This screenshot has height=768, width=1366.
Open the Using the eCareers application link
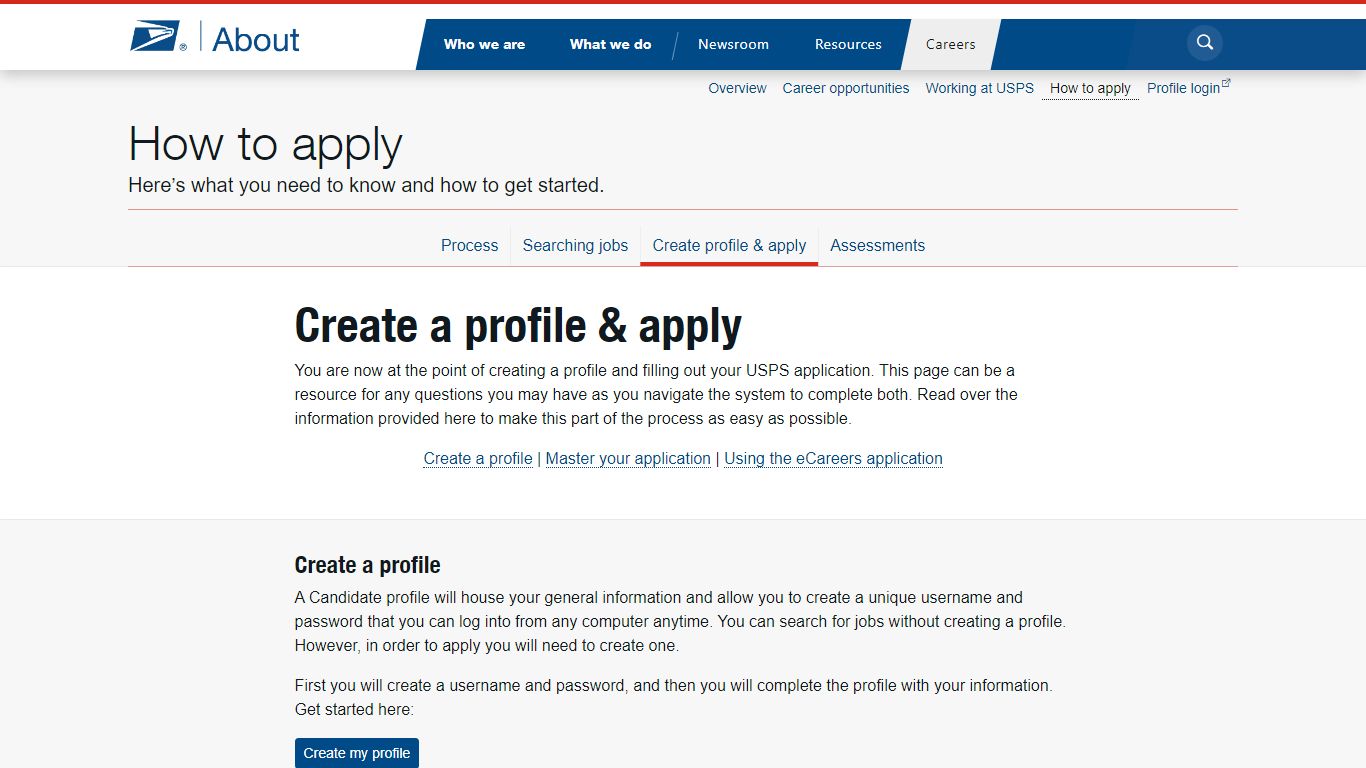click(833, 458)
